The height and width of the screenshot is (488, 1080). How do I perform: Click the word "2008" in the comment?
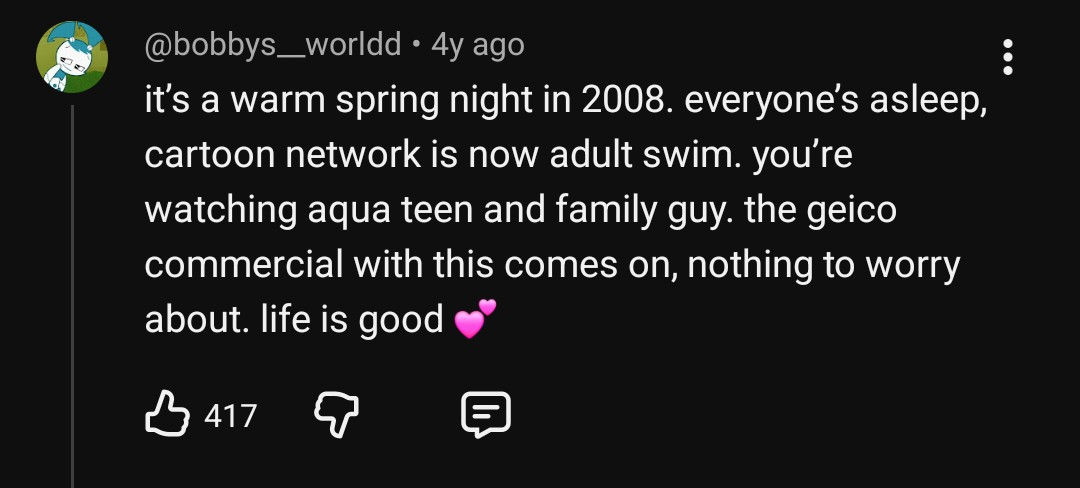[x=619, y=101]
